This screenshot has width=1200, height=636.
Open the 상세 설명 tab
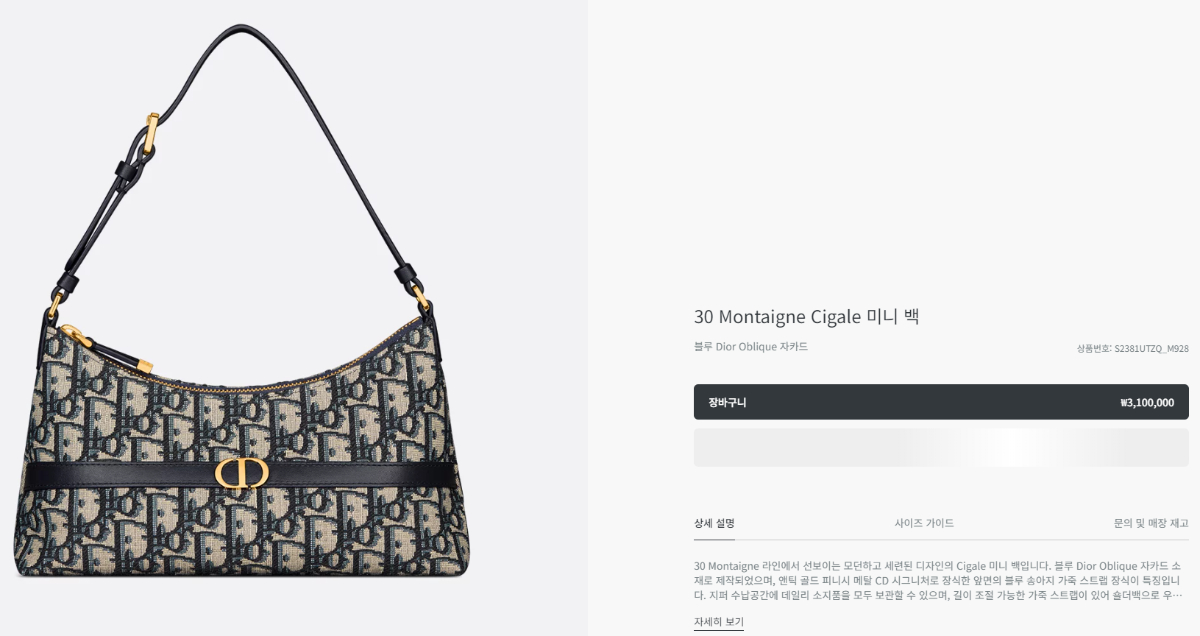(x=714, y=523)
